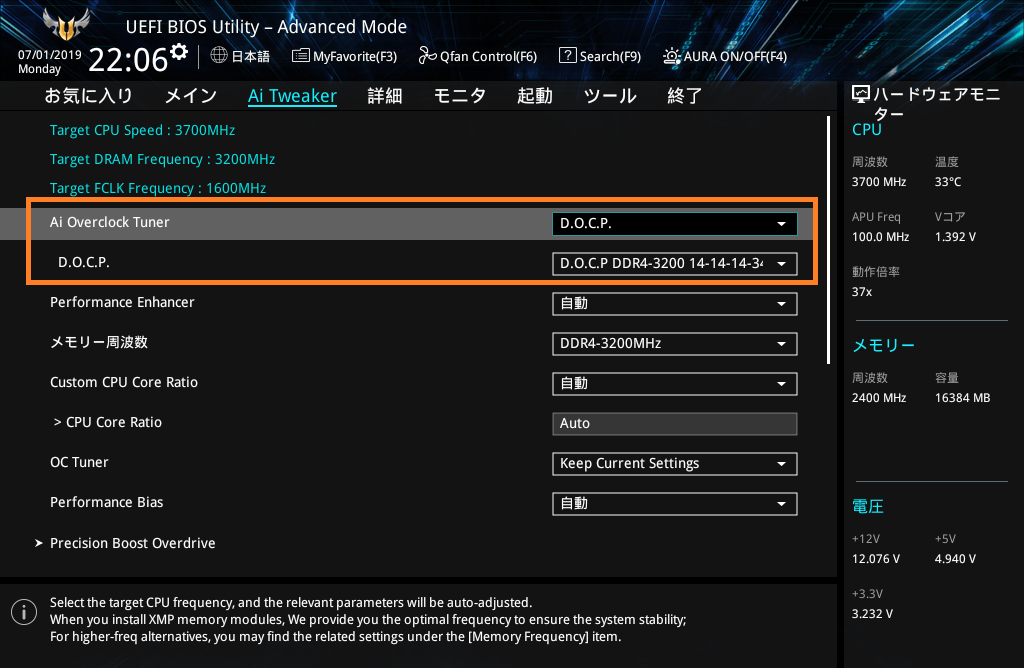Click the settings gear next to clock
This screenshot has width=1024, height=668.
179,52
